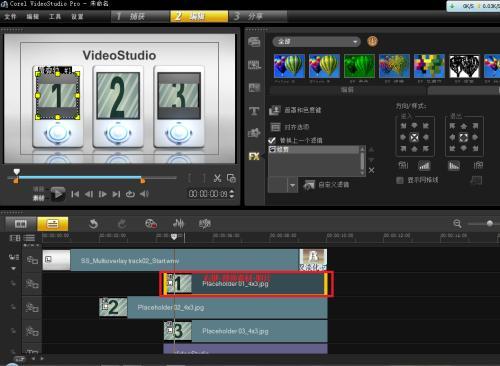Viewport: 500px width, 366px height.
Task: Open the gallery category dropdown
Action: 317,42
